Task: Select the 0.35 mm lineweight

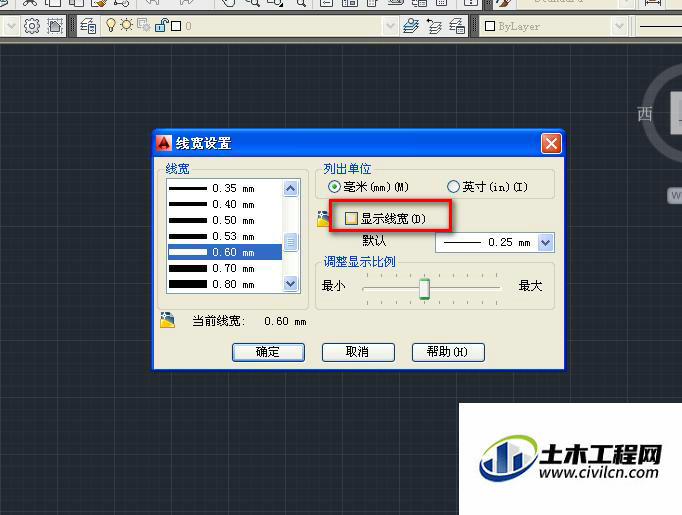Action: point(225,188)
